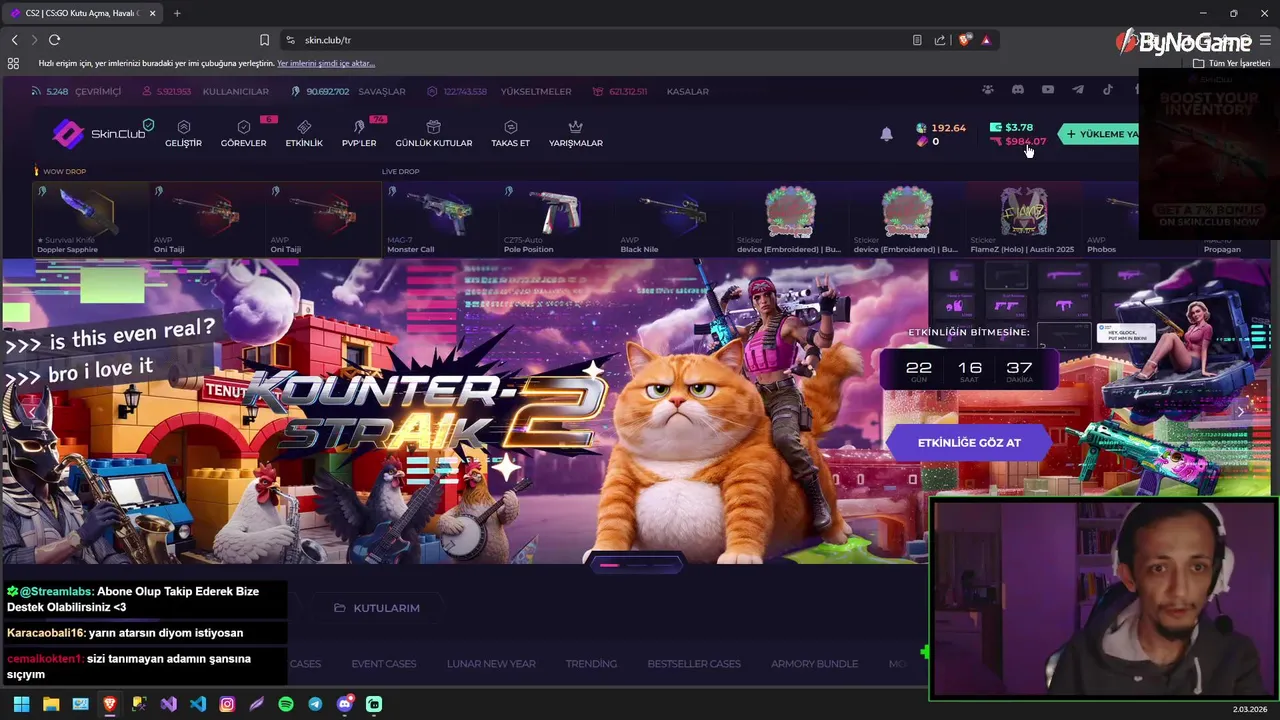Click the Yer imlerini şimdi içe aktar link

(326, 63)
